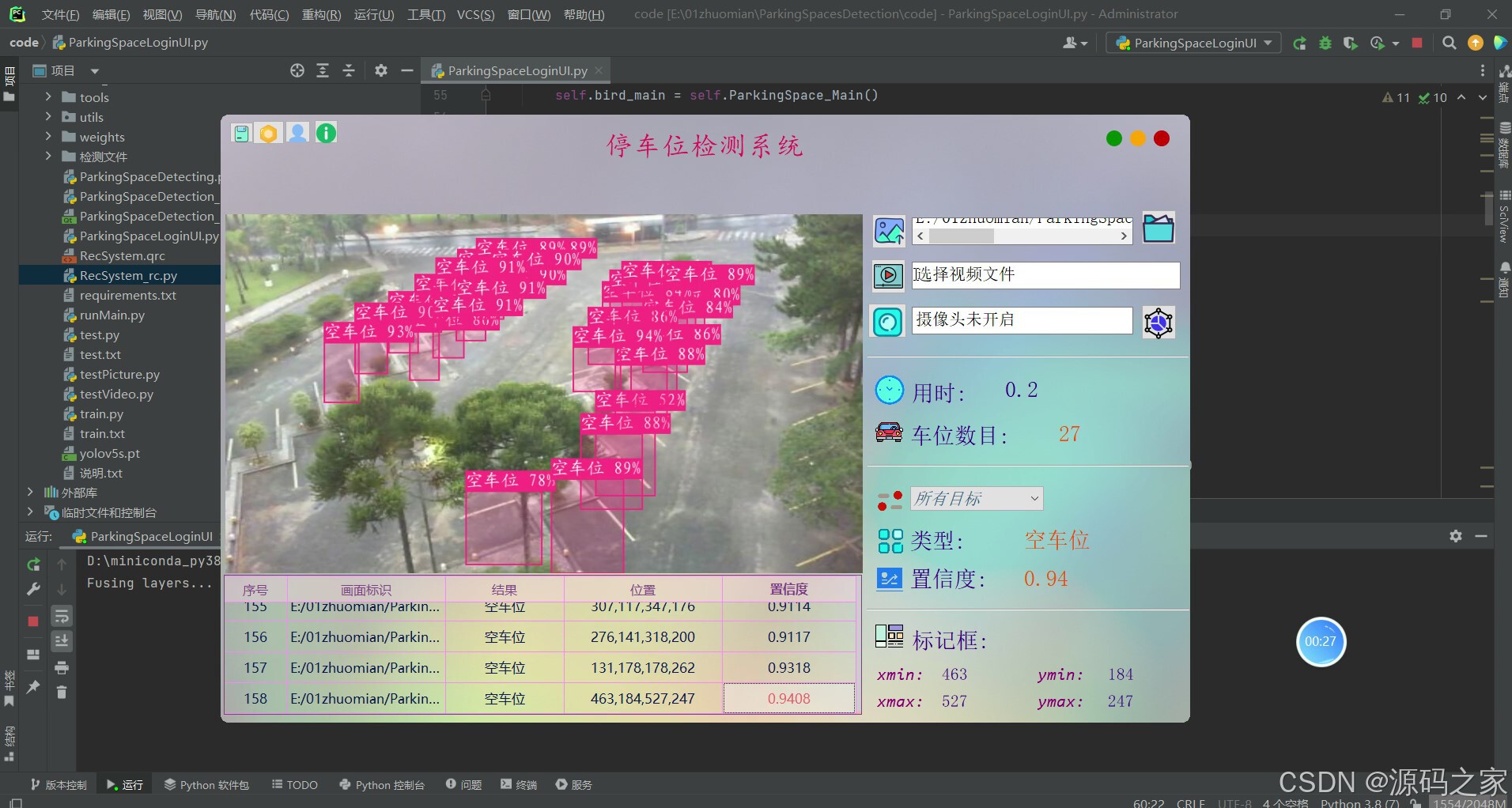This screenshot has height=808, width=1512.
Task: Click the network model selection icon
Action: (1158, 322)
